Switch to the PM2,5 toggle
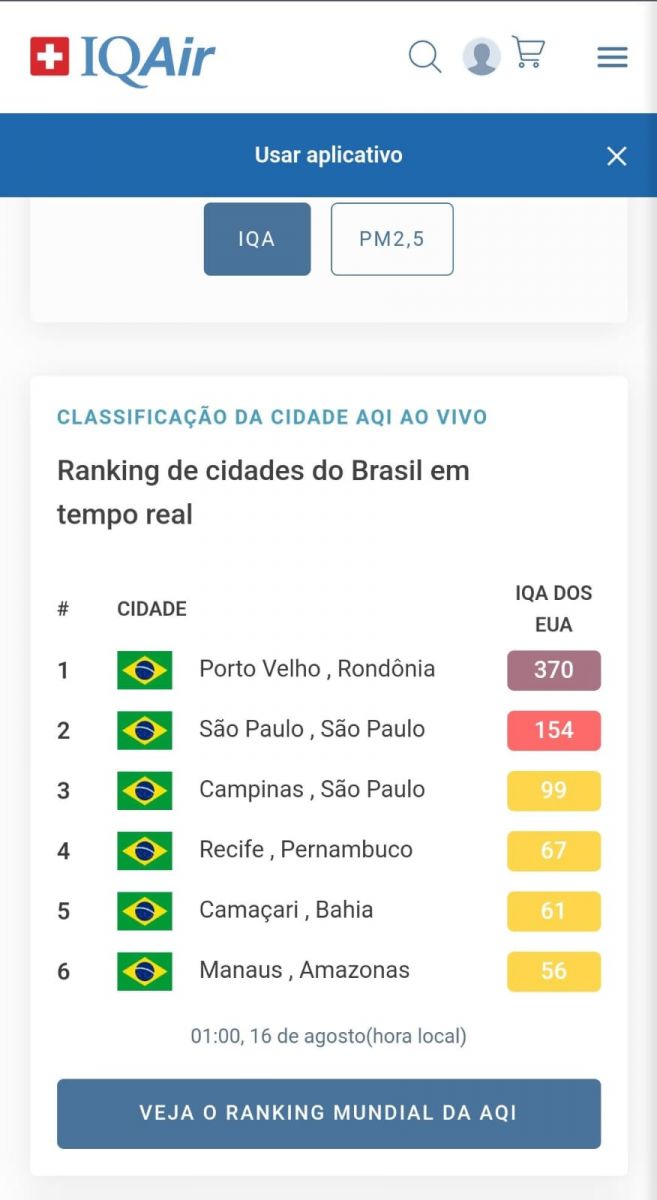 pos(392,239)
